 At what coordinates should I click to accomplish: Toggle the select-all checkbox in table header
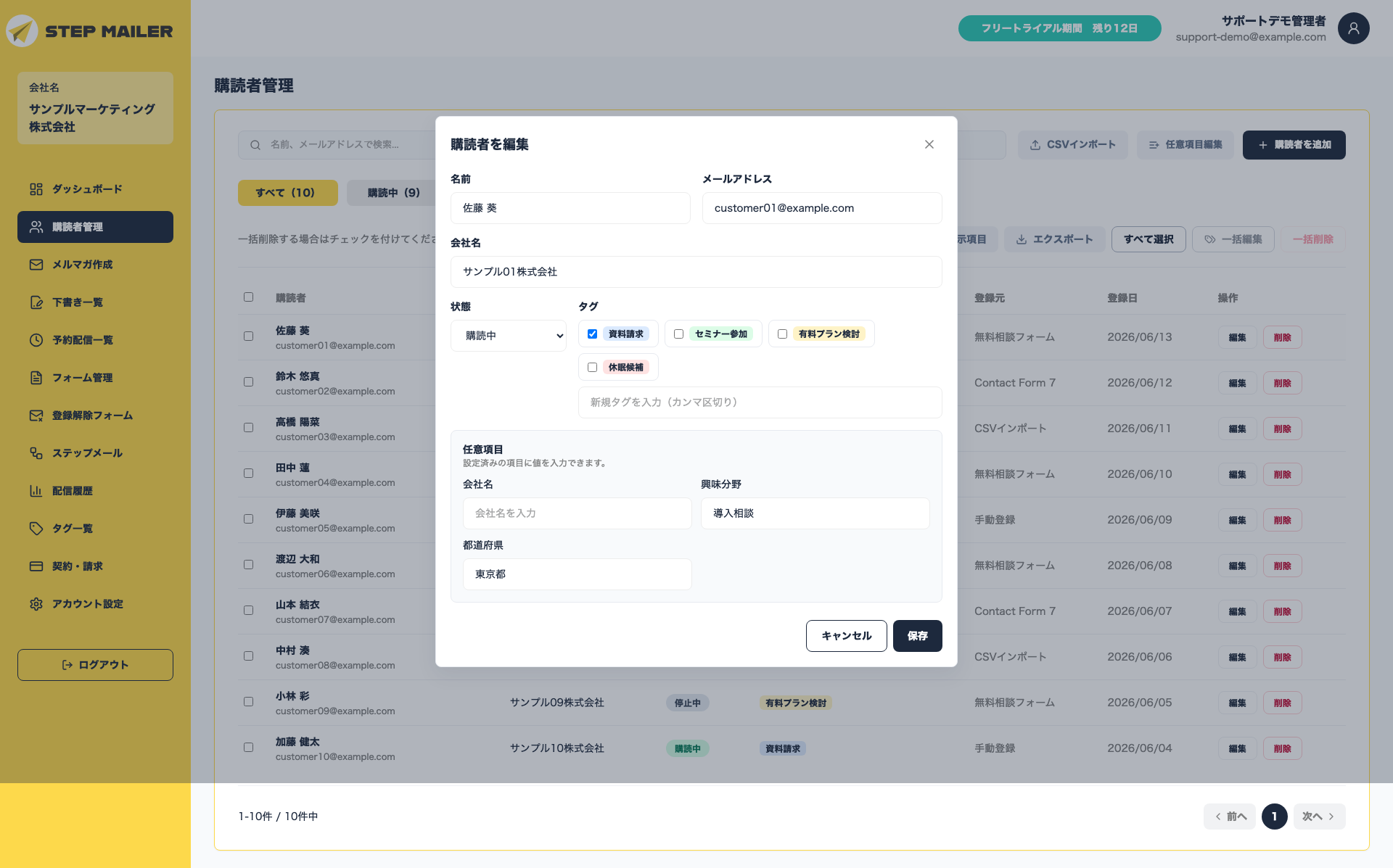tap(249, 297)
